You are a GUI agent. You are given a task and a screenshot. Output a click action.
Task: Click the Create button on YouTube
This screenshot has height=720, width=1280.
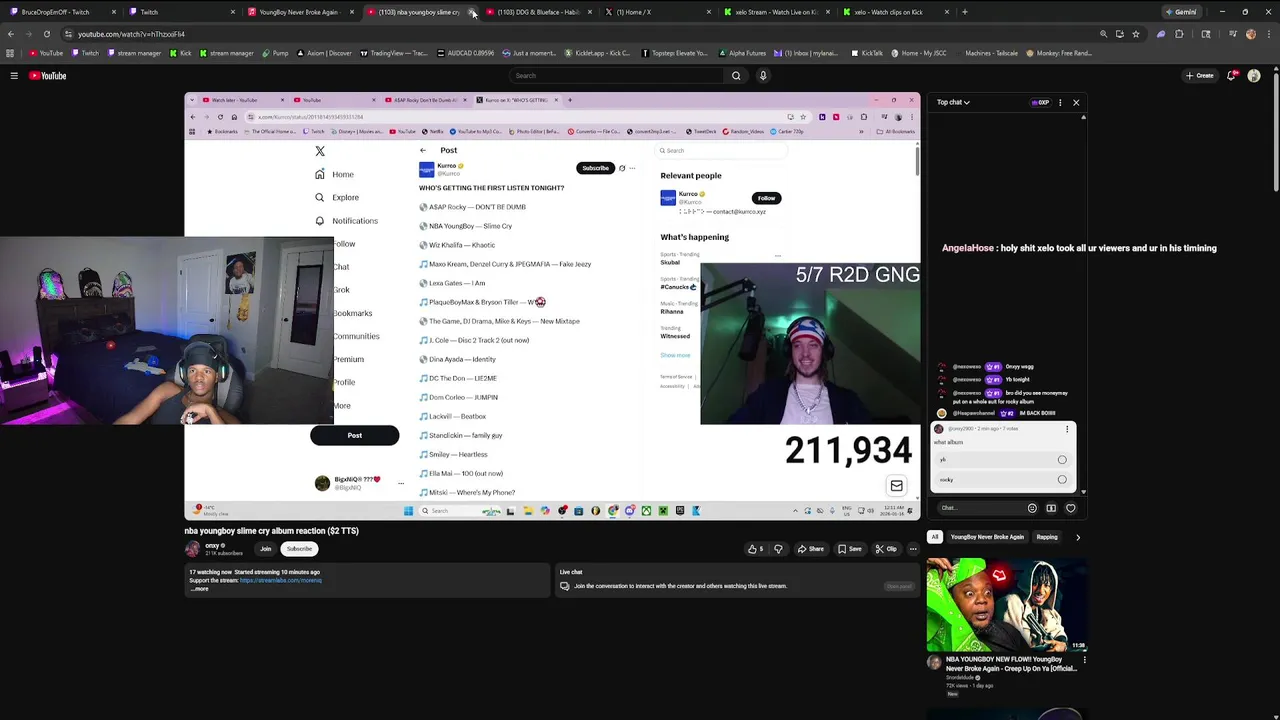coord(1199,76)
